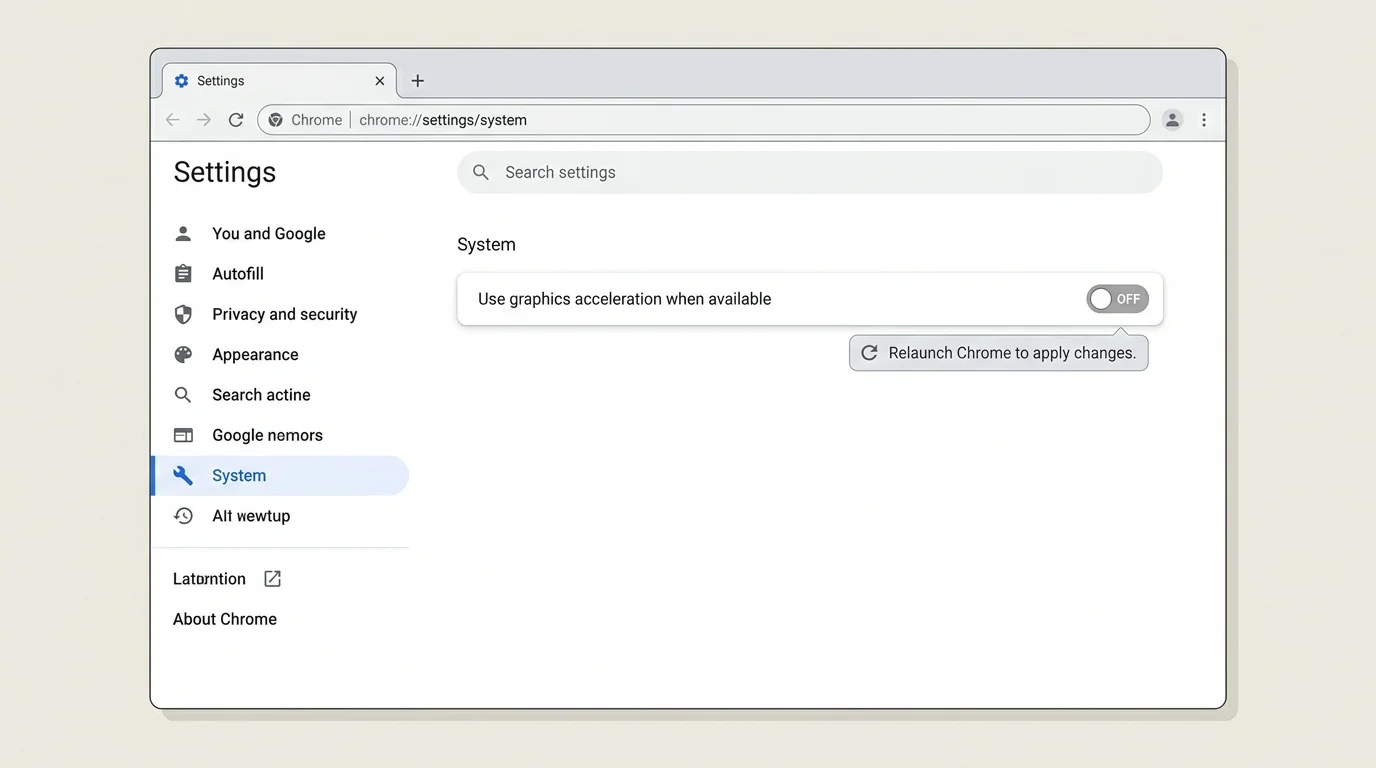
Task: Click the palette icon beside Appearance
Action: pyautogui.click(x=183, y=355)
